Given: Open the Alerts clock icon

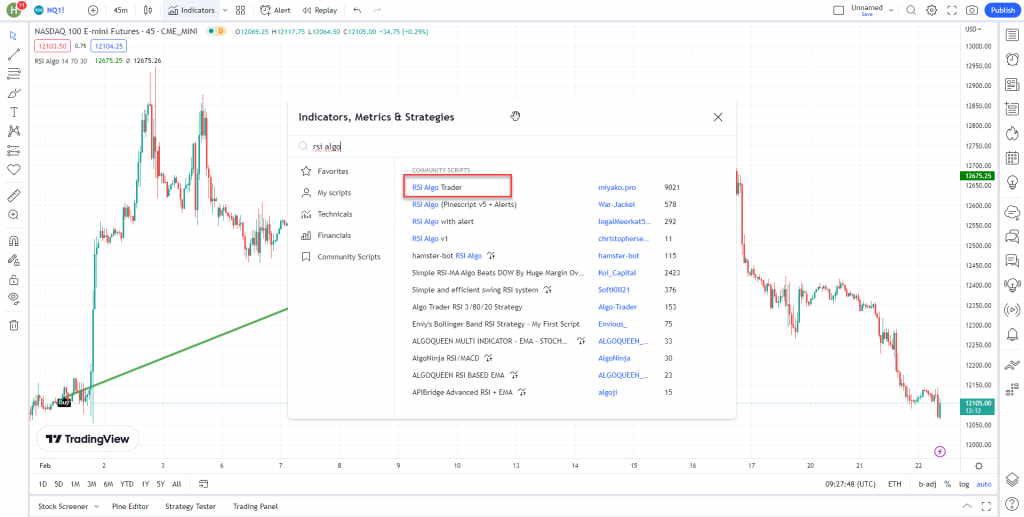Looking at the screenshot, I should 1012,59.
